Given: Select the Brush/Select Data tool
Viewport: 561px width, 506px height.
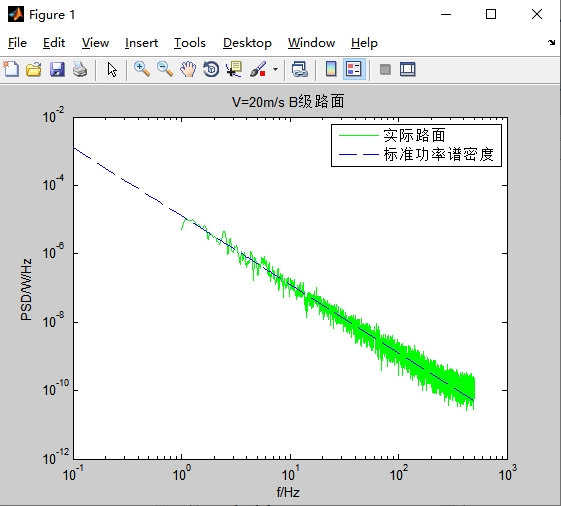Looking at the screenshot, I should [x=258, y=69].
